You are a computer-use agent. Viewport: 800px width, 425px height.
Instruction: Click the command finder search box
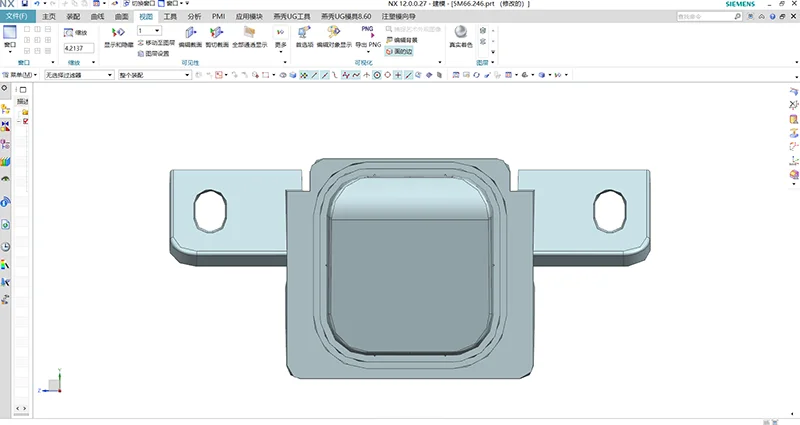[703, 16]
